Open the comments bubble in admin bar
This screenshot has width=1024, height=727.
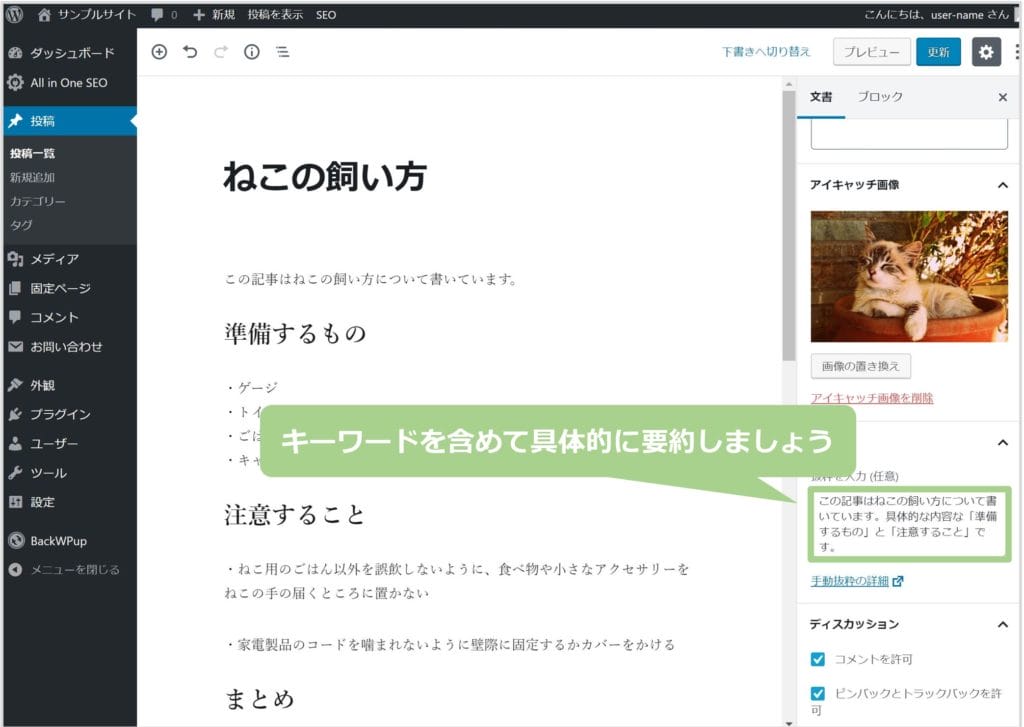tap(163, 15)
